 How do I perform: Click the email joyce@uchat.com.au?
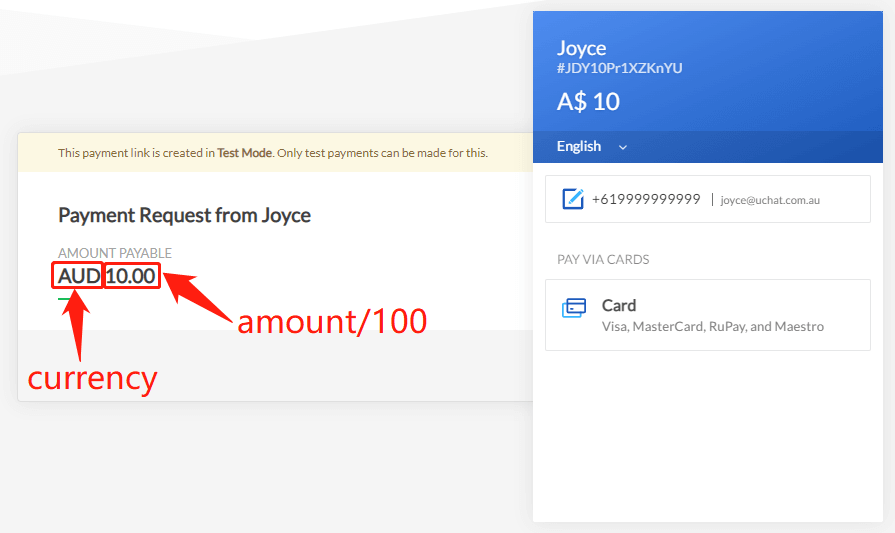tap(770, 200)
